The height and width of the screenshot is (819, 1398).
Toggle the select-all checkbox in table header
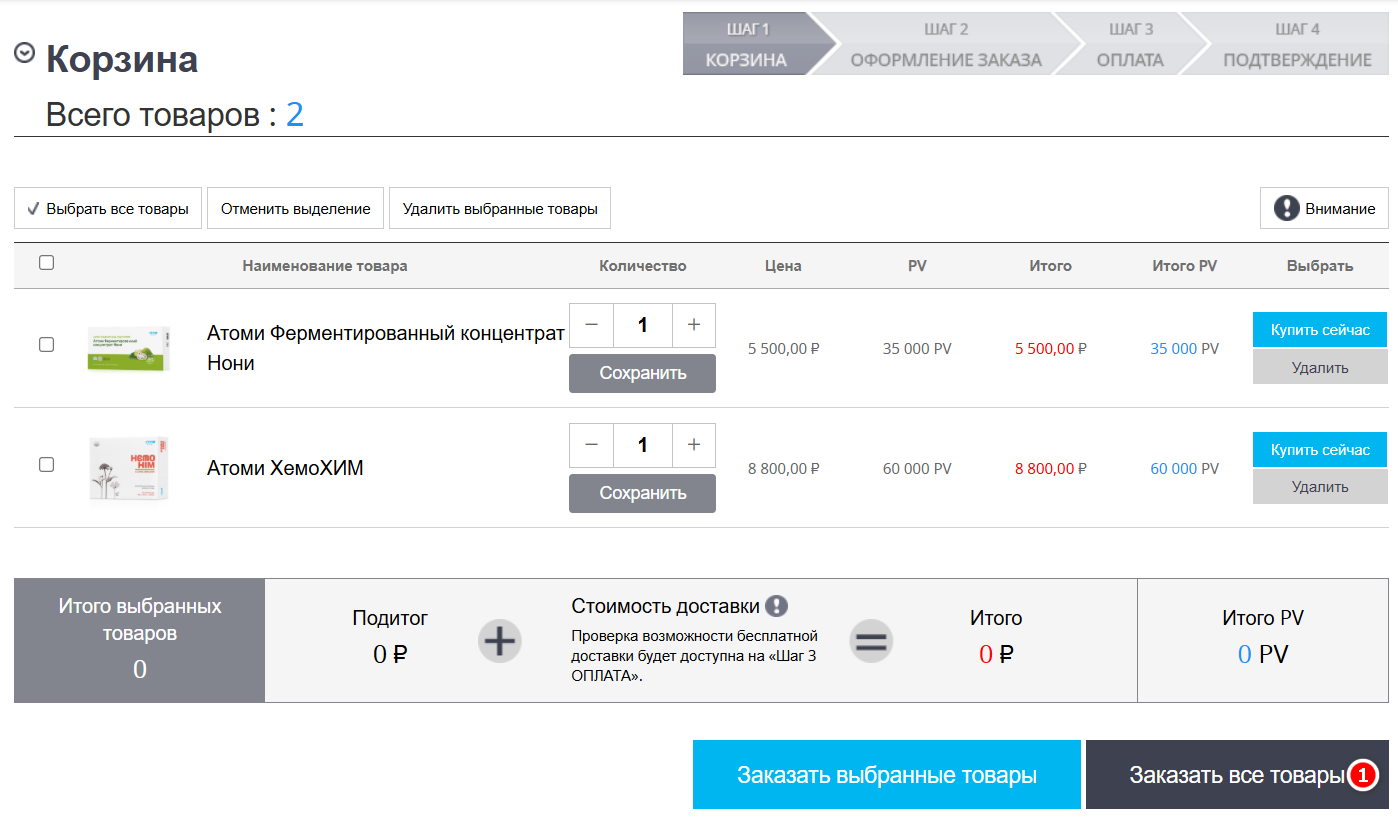tap(46, 264)
